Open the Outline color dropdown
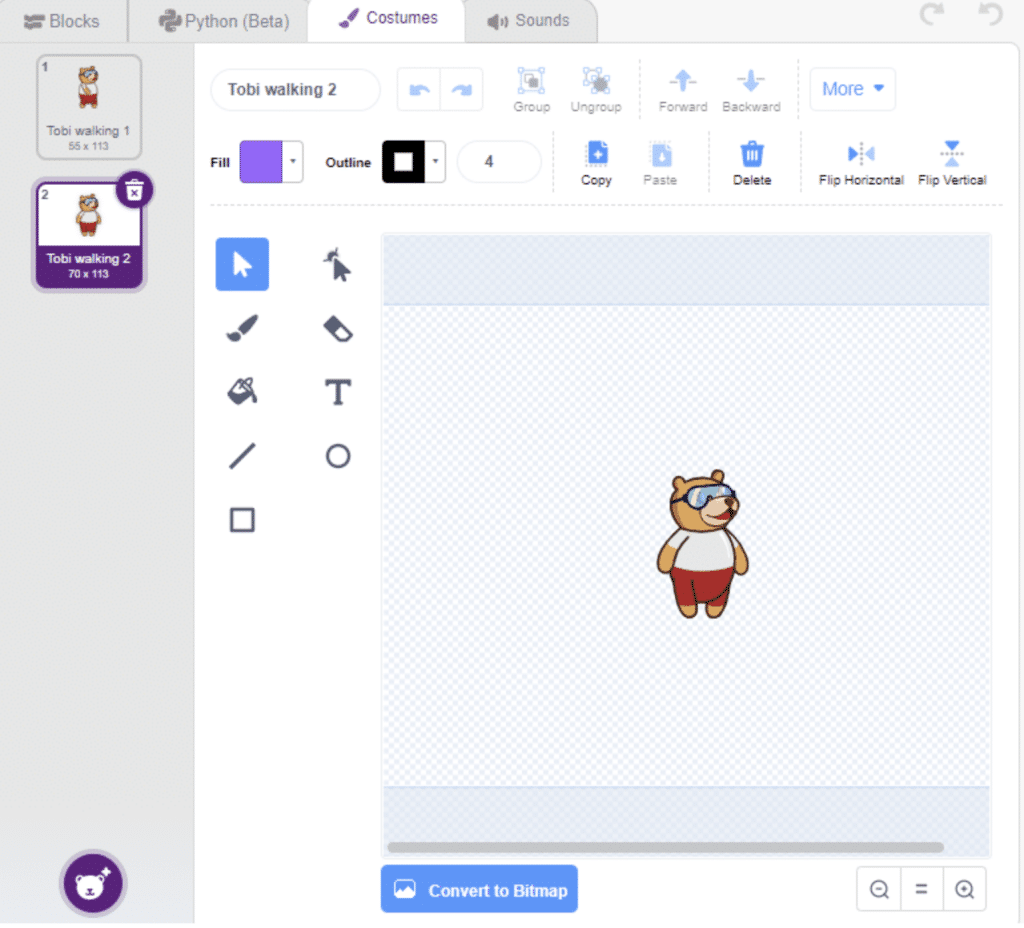The width and height of the screenshot is (1024, 928). (x=436, y=161)
